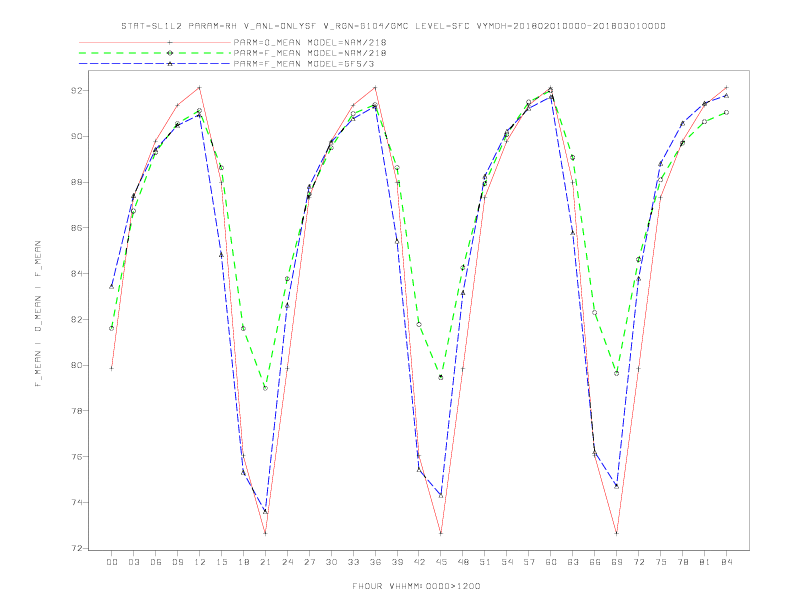Screen dimensions: 792x612
Task: Click y-axis tick label 82
Action: coord(77,320)
